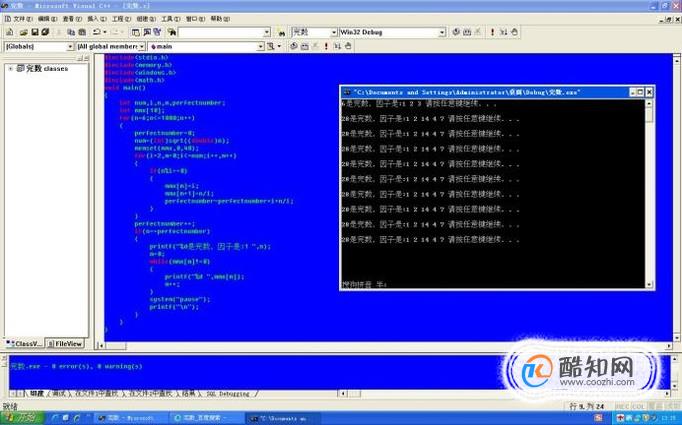Image resolution: width=682 pixels, height=425 pixels.
Task: Click the system tray clock
Action: 671,418
